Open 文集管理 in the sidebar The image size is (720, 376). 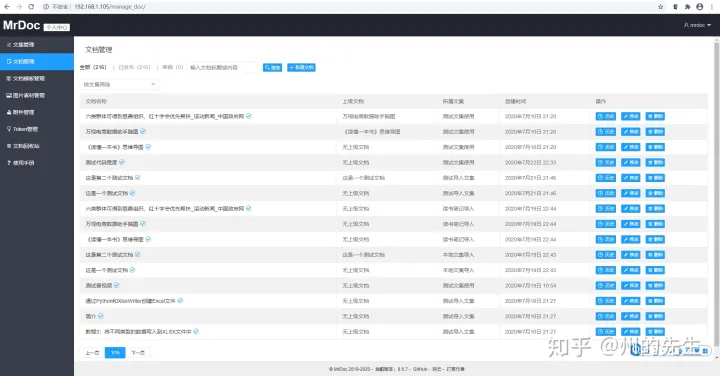37,45
